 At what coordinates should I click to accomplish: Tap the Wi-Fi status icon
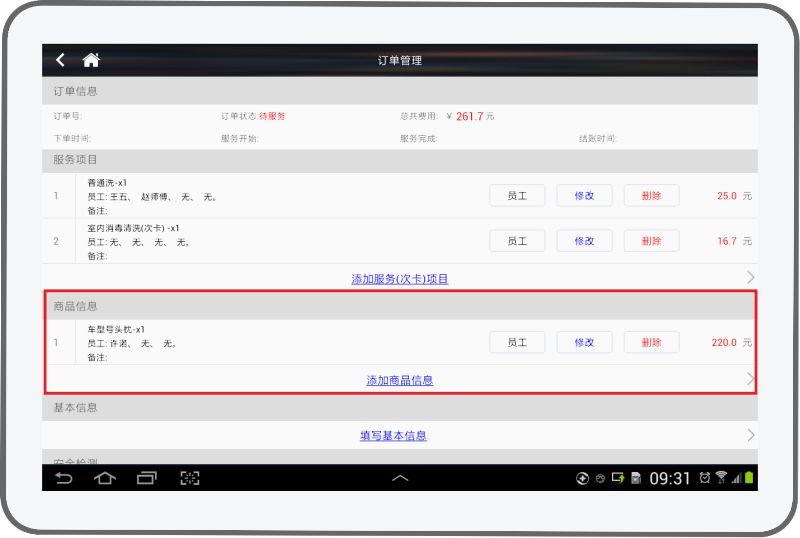click(721, 478)
